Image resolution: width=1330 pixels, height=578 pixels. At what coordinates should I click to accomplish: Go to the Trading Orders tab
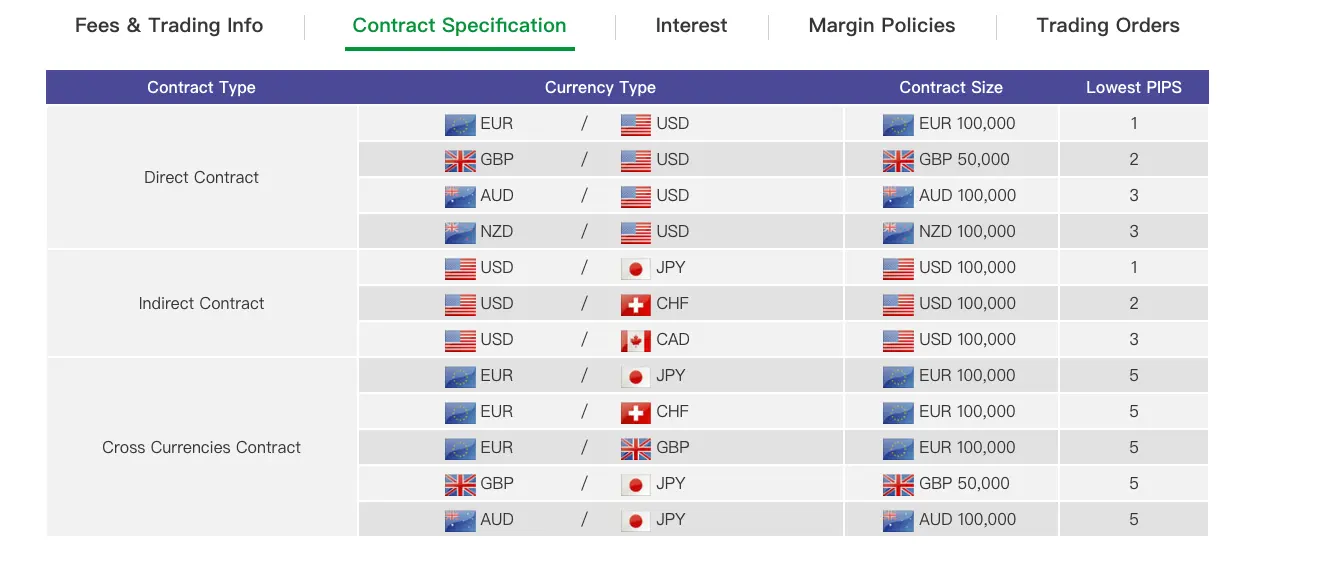tap(1108, 26)
